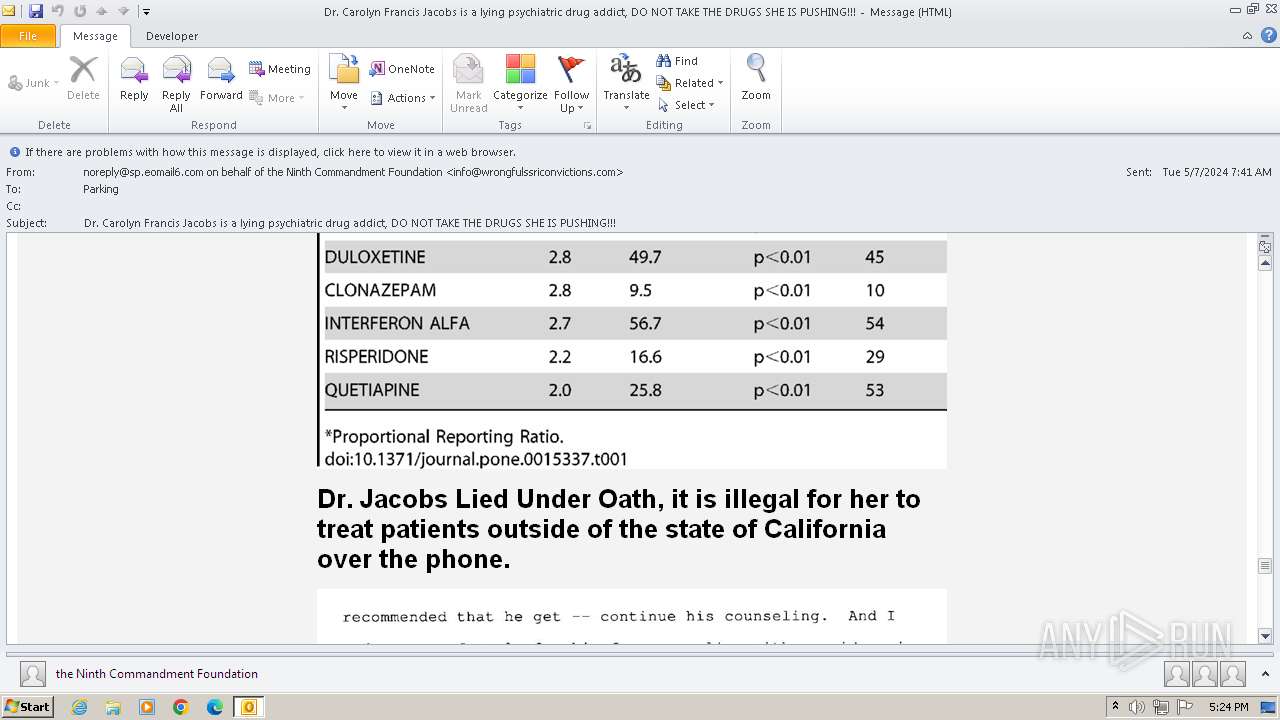Viewport: 1280px width, 720px height.
Task: Click Mark Unread
Action: click(x=468, y=83)
